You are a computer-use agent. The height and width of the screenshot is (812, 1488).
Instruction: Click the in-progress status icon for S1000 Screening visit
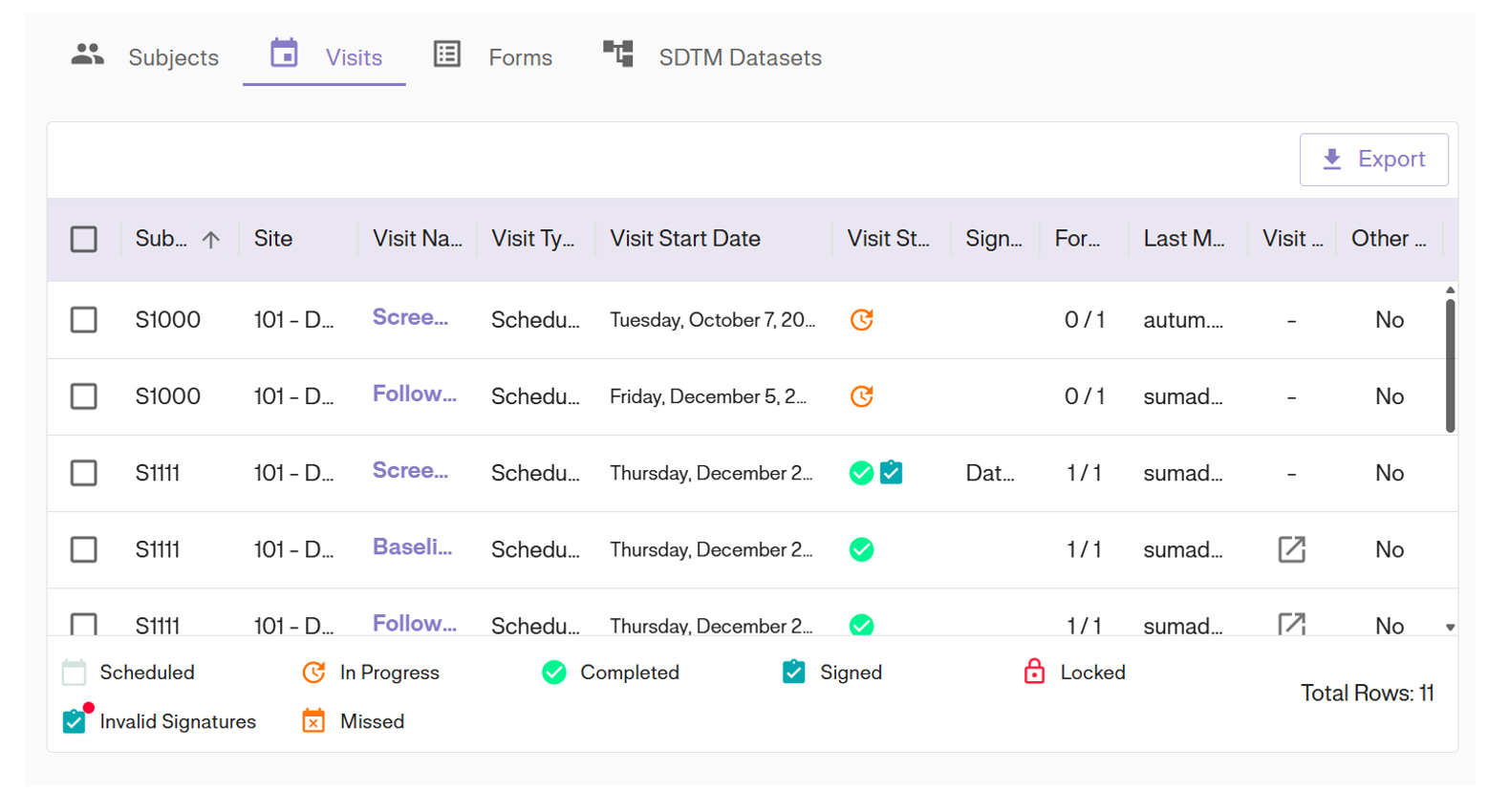861,320
